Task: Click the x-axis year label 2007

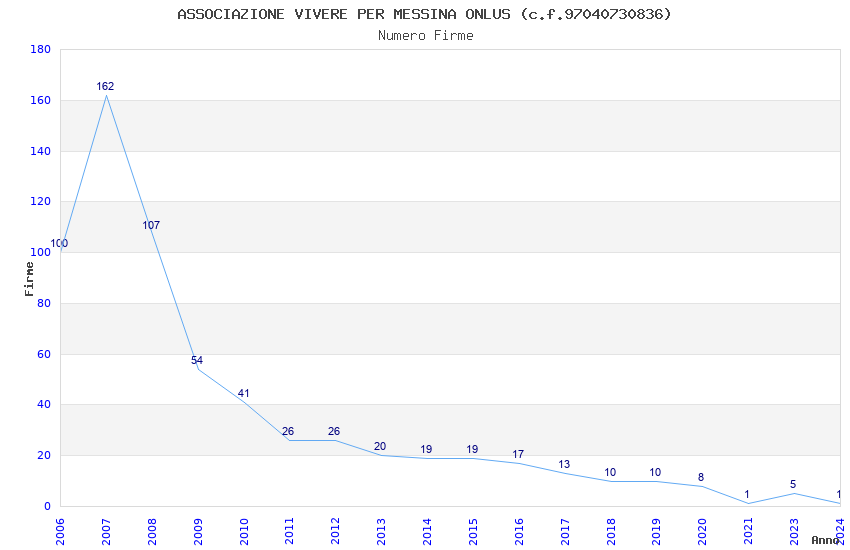Action: click(106, 532)
